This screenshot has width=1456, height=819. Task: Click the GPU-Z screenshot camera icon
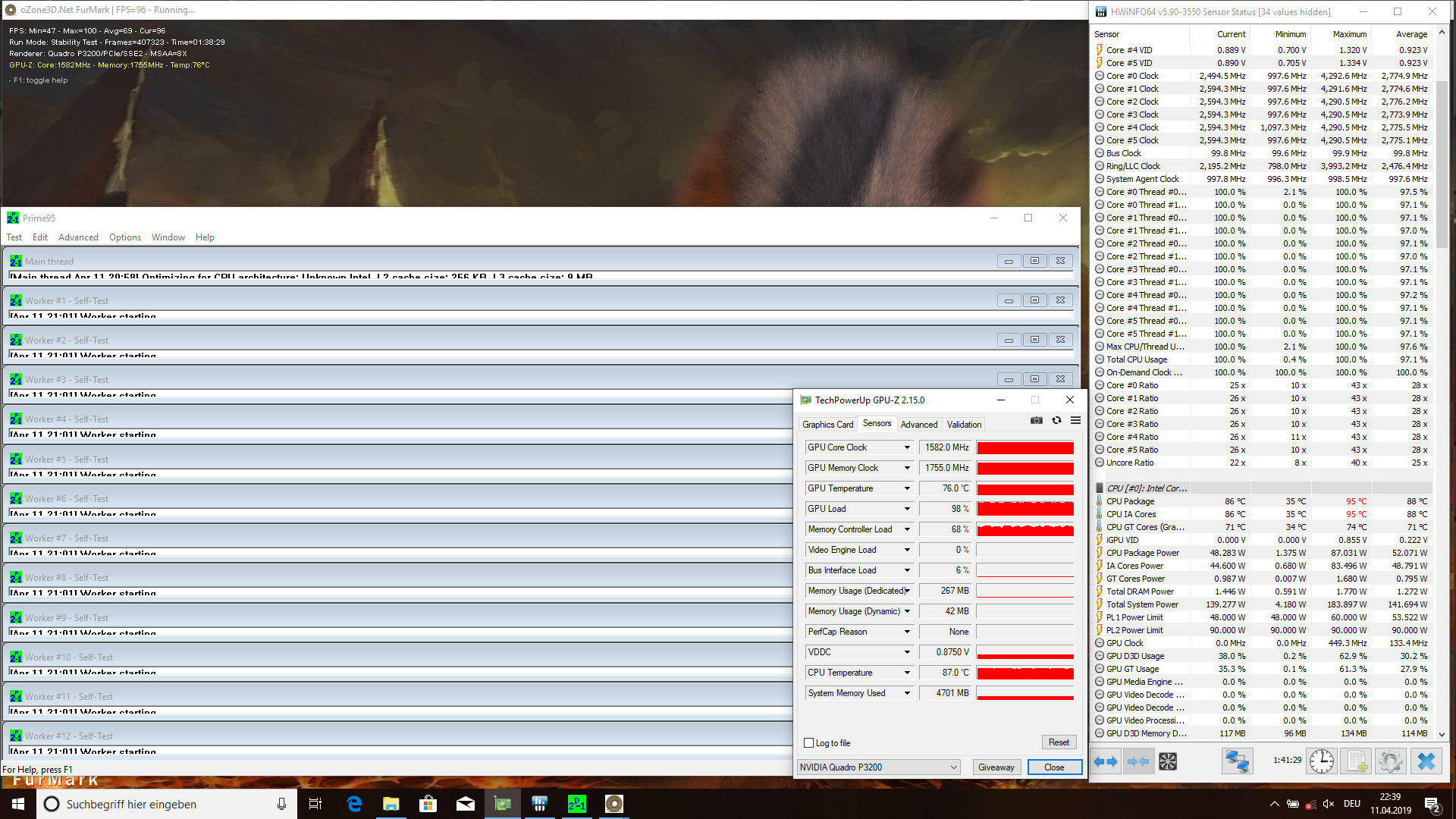click(1036, 420)
